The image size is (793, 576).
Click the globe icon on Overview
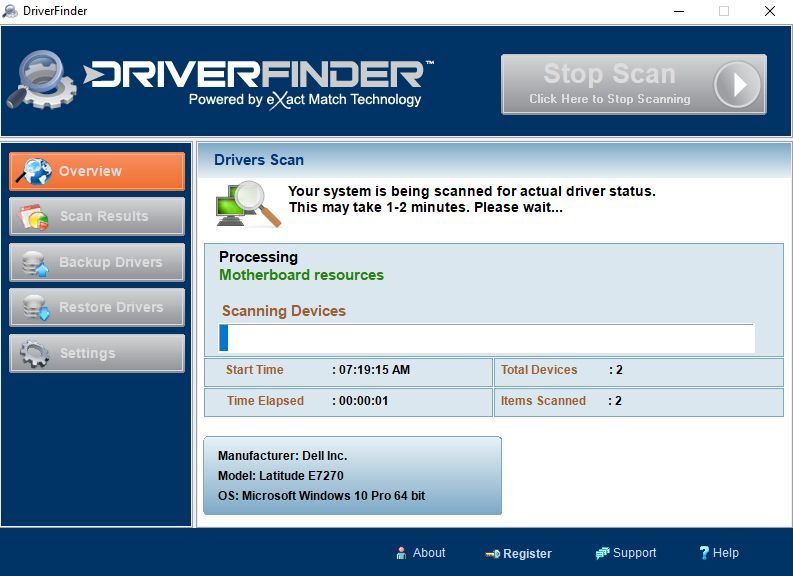34,171
